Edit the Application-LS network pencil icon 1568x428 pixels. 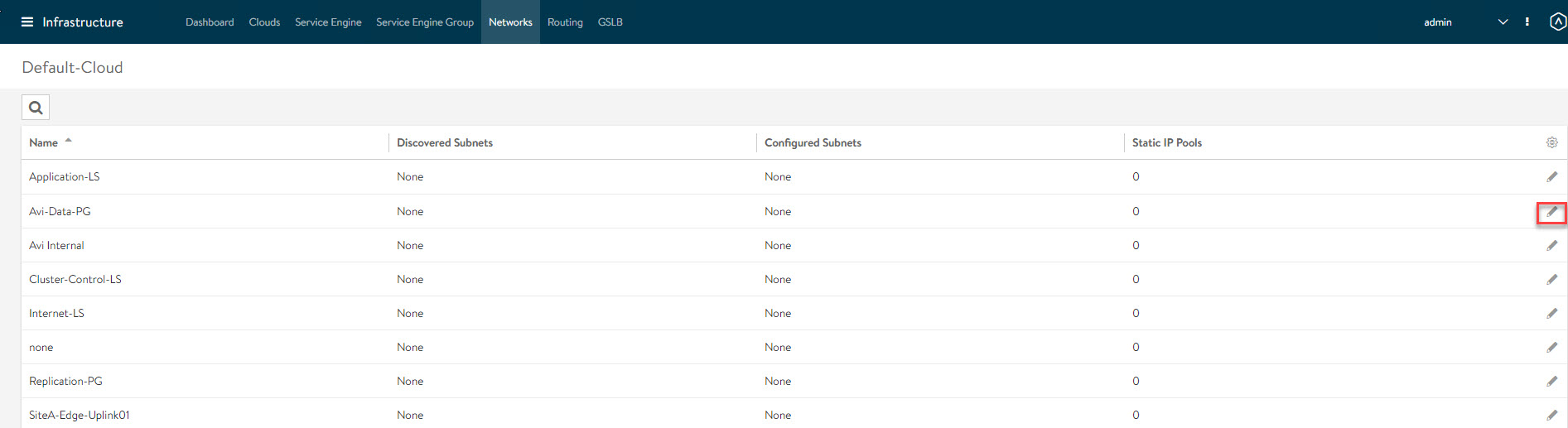tap(1551, 177)
